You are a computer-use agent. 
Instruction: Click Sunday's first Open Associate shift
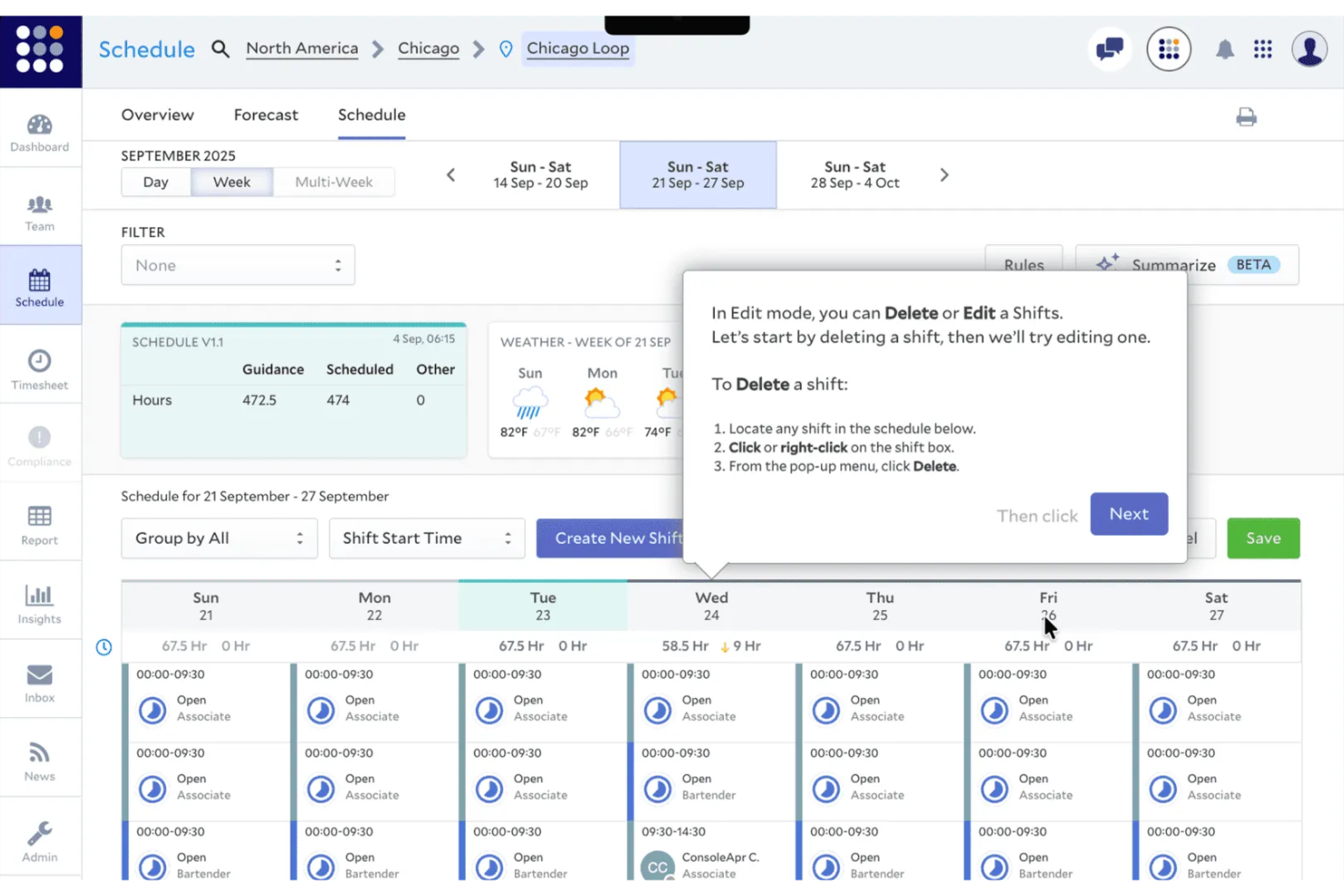click(206, 703)
